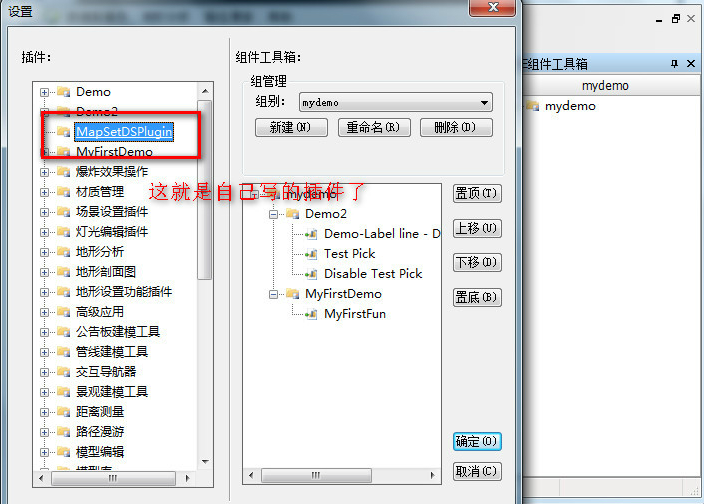The image size is (704, 504).
Task: Click the plugin list vertical scrollbar down arrow
Action: 205,461
